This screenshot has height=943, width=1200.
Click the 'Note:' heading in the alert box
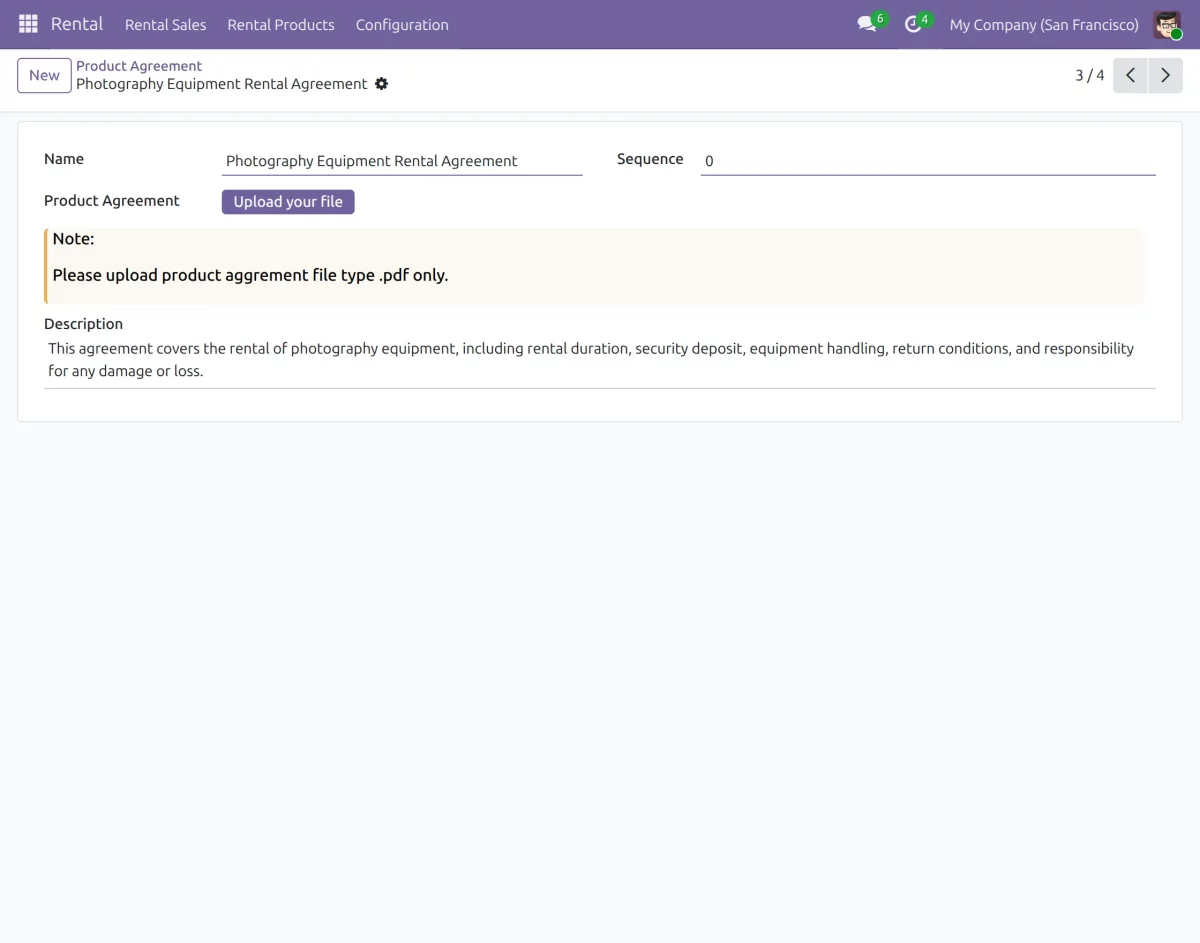(73, 239)
